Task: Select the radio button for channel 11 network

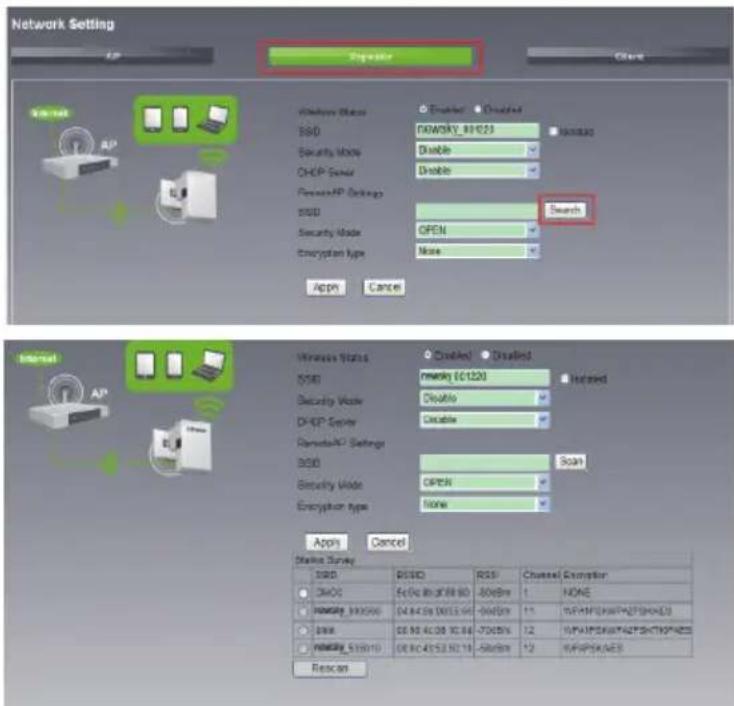Action: tap(303, 611)
